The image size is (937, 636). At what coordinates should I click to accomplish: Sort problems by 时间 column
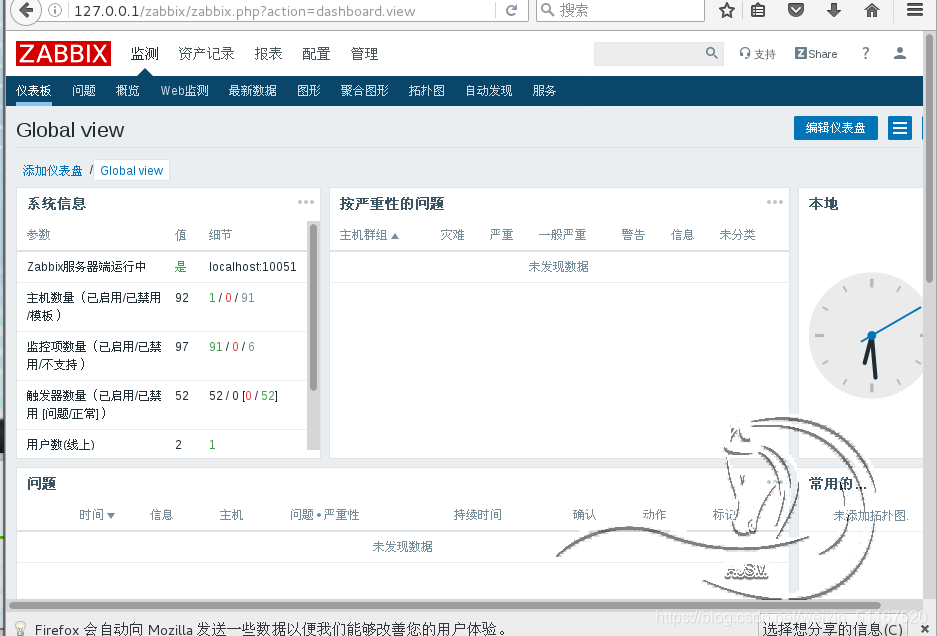(x=97, y=515)
